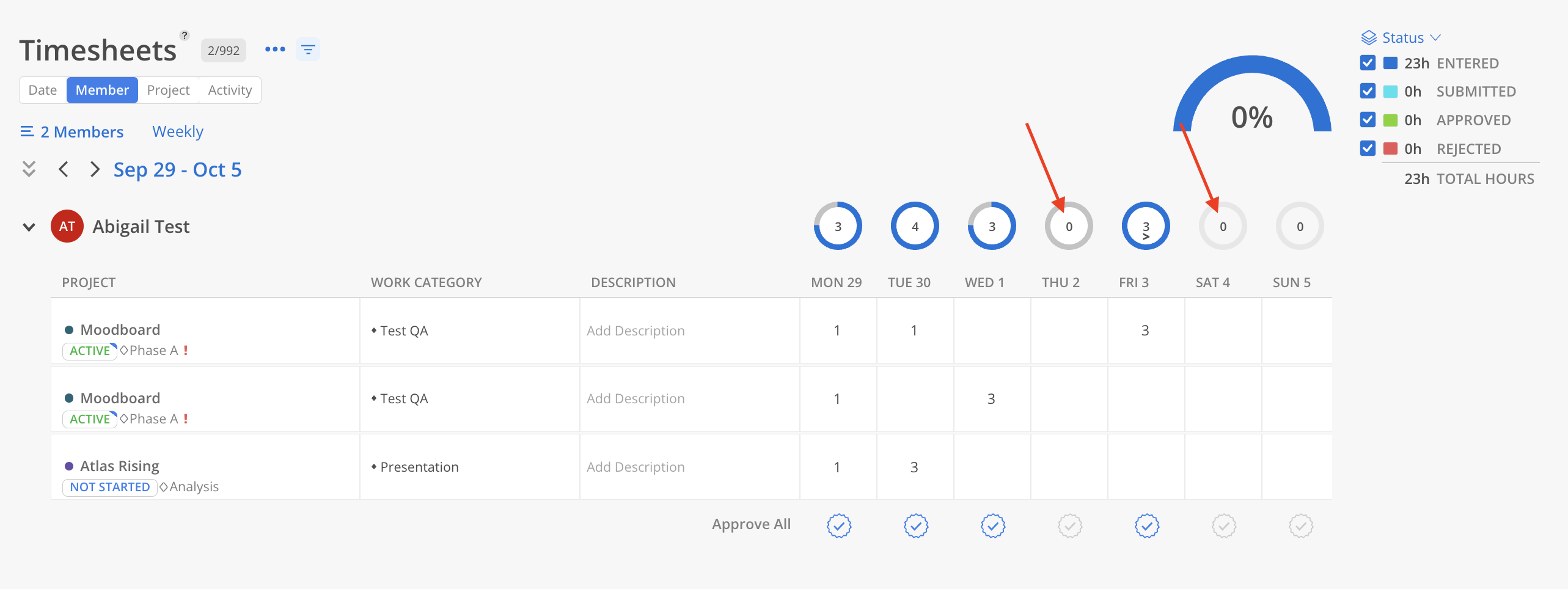Click the green APPROVED color swatch

point(1390,120)
